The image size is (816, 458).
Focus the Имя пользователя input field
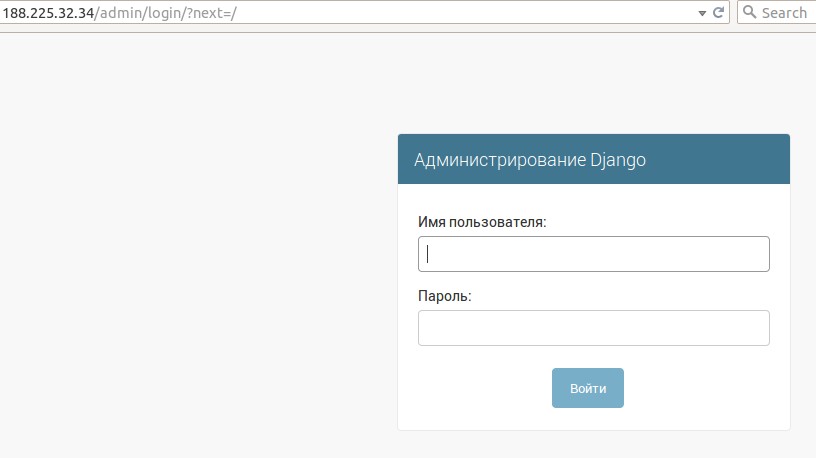594,254
